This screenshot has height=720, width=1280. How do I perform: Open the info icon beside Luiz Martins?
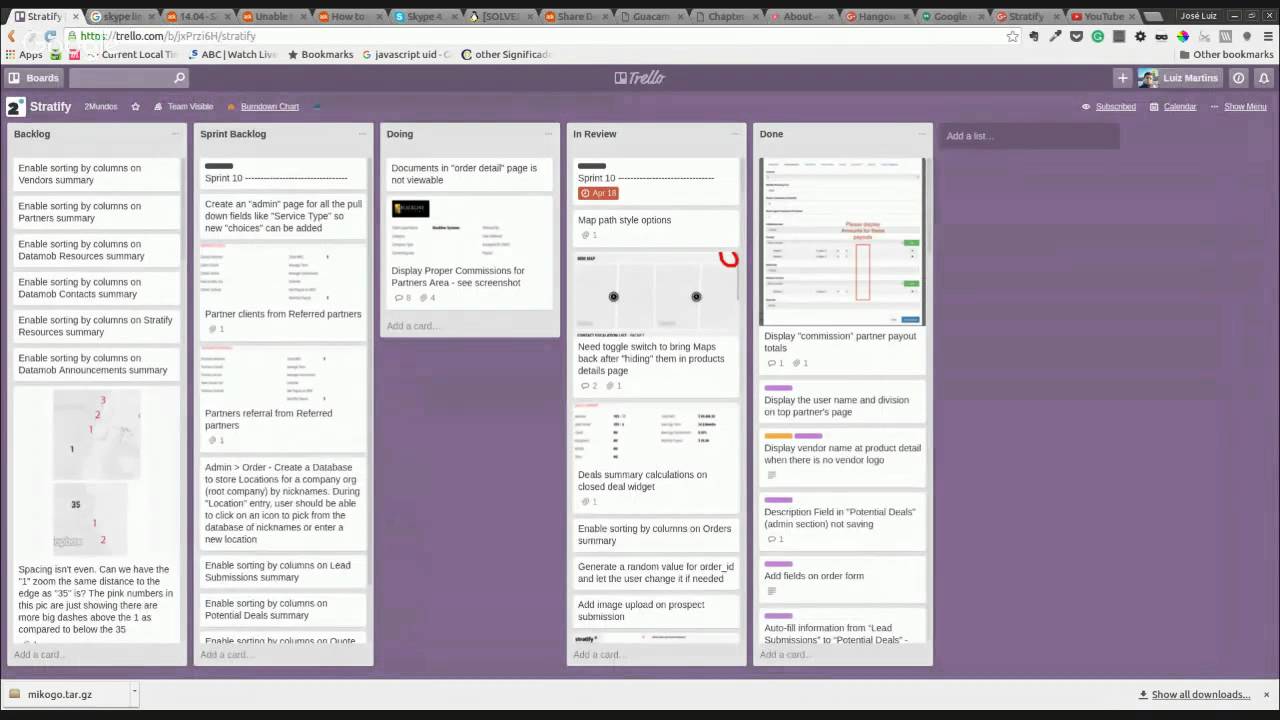coord(1239,78)
